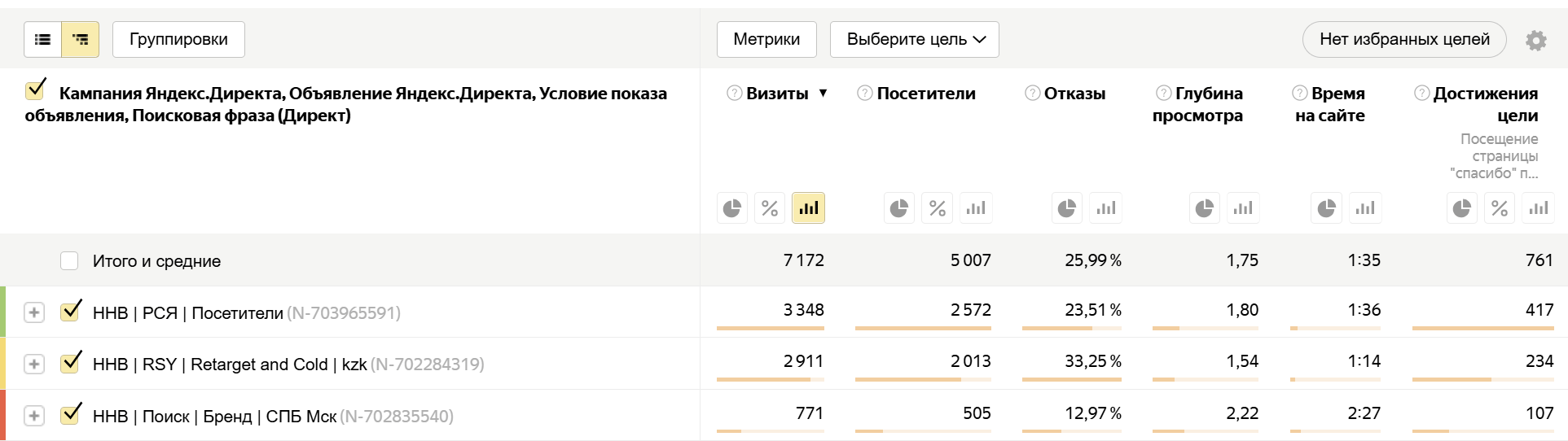Sort by Посетители column header
The height and width of the screenshot is (441, 1568).
tap(925, 94)
